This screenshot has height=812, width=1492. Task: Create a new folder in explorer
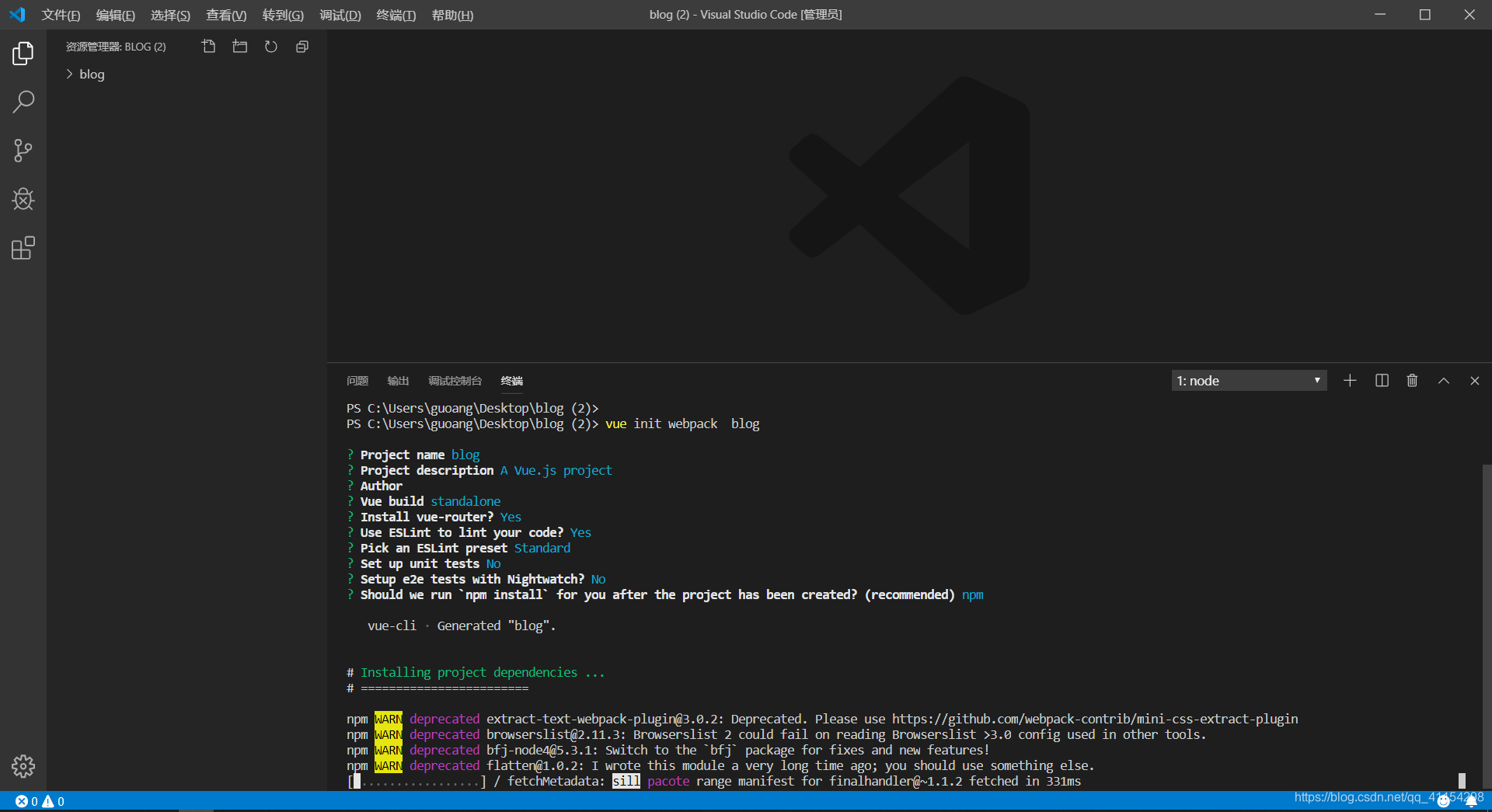tap(240, 47)
